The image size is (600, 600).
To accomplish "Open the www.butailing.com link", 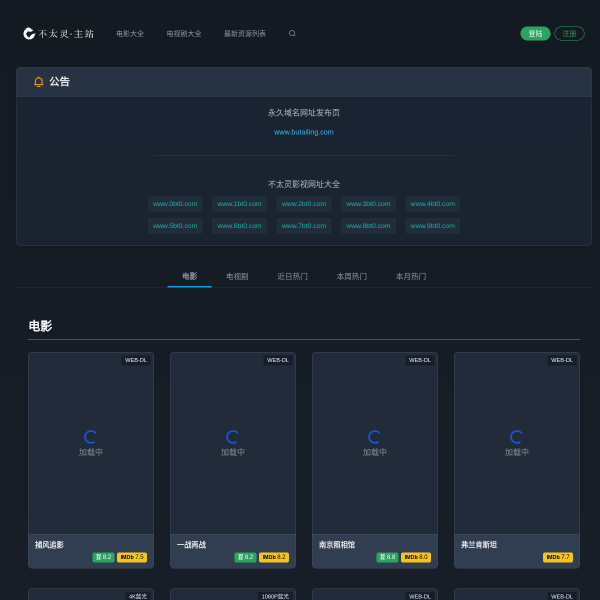I will pyautogui.click(x=304, y=131).
